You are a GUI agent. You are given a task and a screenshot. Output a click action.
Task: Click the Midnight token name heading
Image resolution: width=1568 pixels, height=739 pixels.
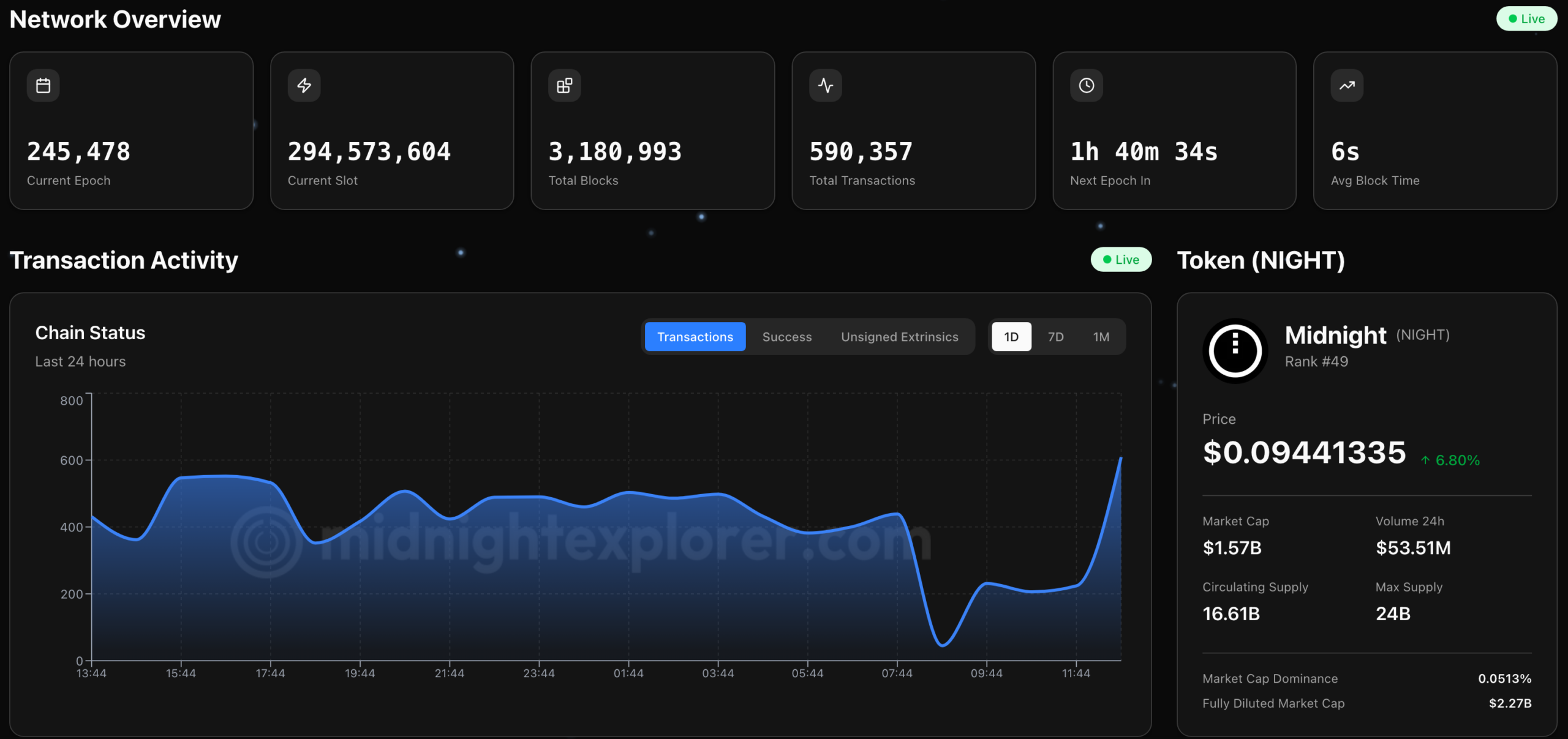pos(1336,336)
